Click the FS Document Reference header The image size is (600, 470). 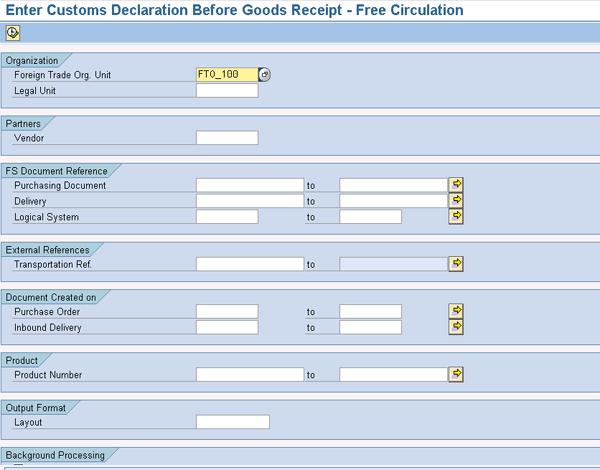56,171
